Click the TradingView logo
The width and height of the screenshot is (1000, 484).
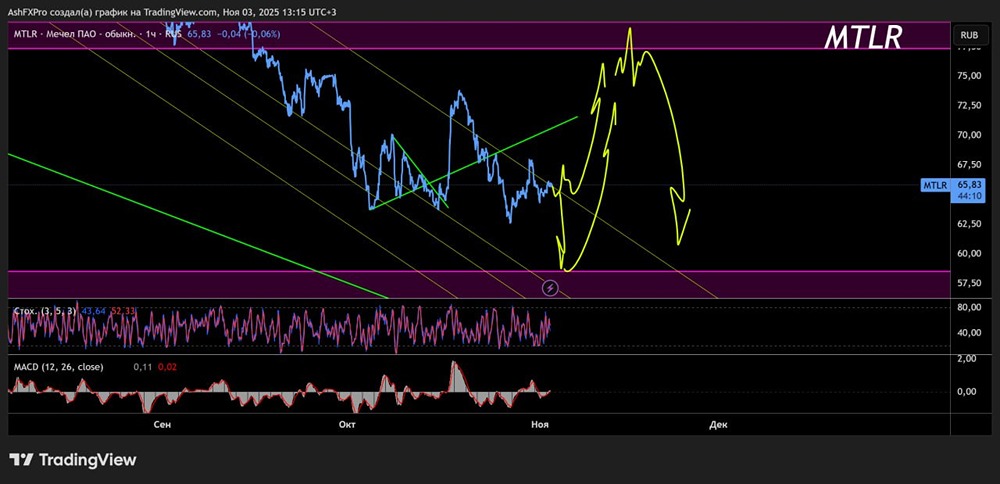pos(72,460)
